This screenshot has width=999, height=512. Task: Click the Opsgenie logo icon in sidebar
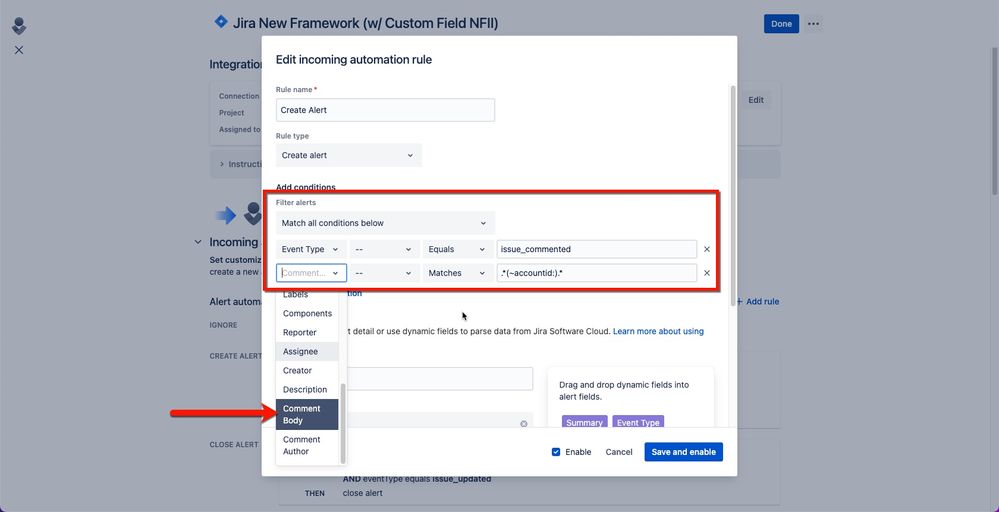tap(19, 26)
